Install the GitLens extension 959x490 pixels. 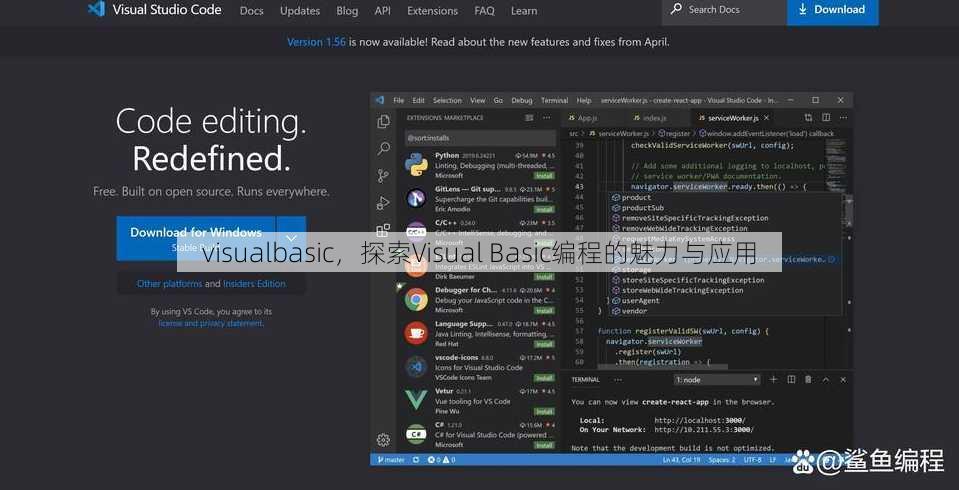pyautogui.click(x=544, y=209)
